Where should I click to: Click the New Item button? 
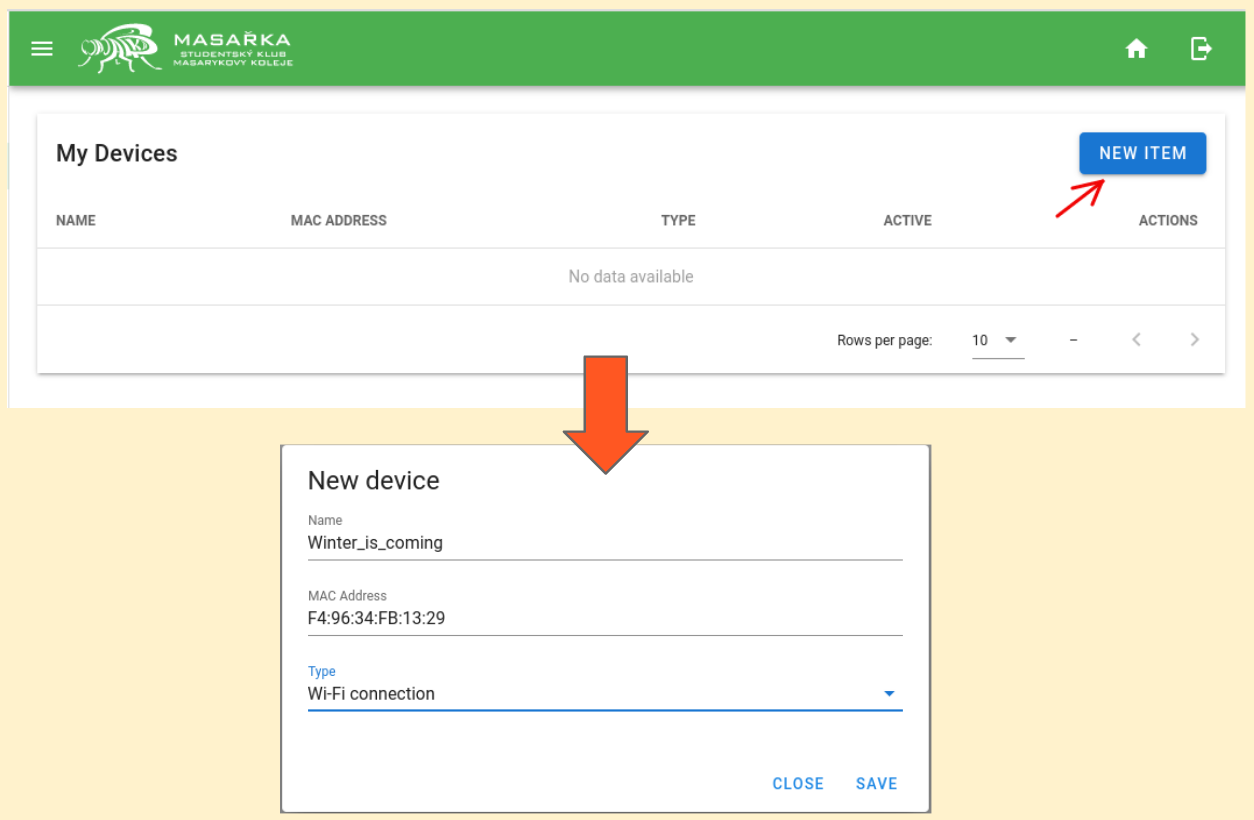tap(1142, 154)
